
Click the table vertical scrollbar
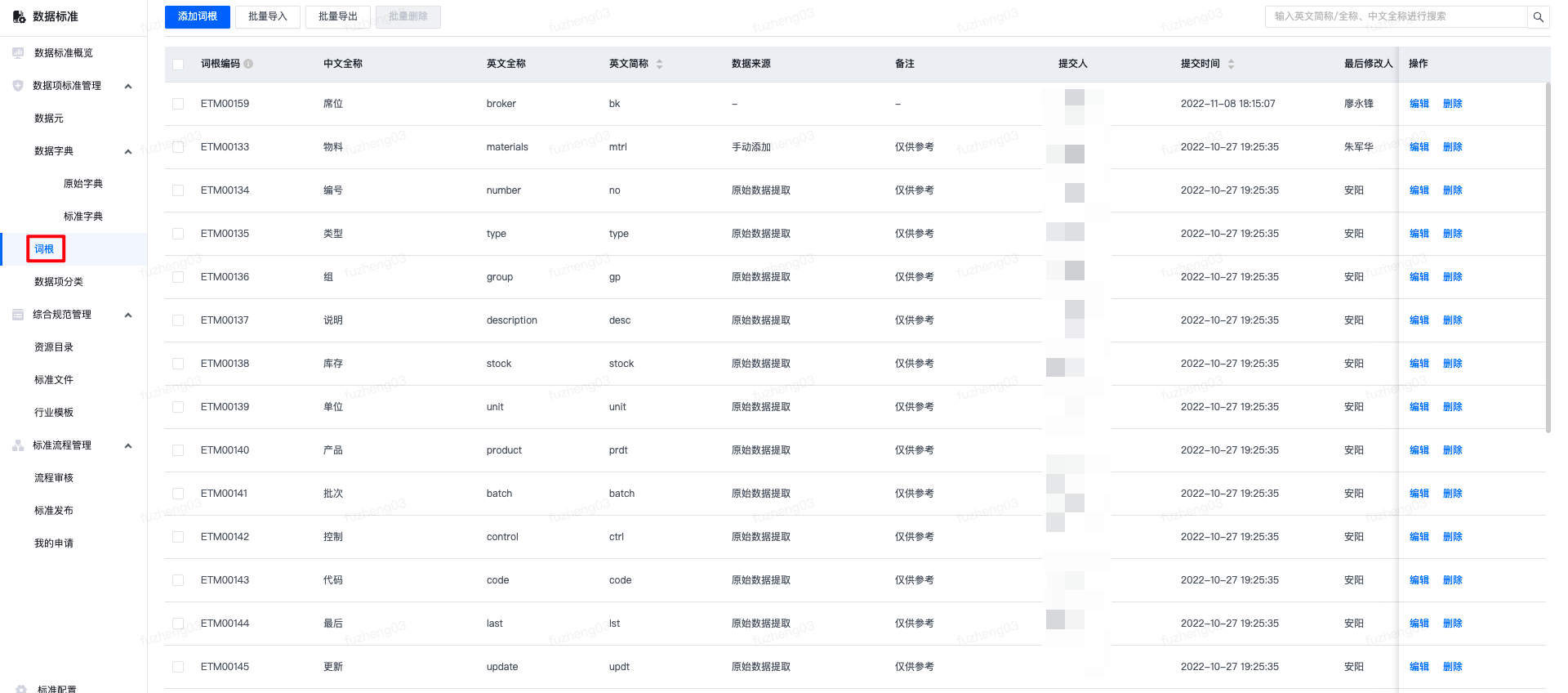1548,257
